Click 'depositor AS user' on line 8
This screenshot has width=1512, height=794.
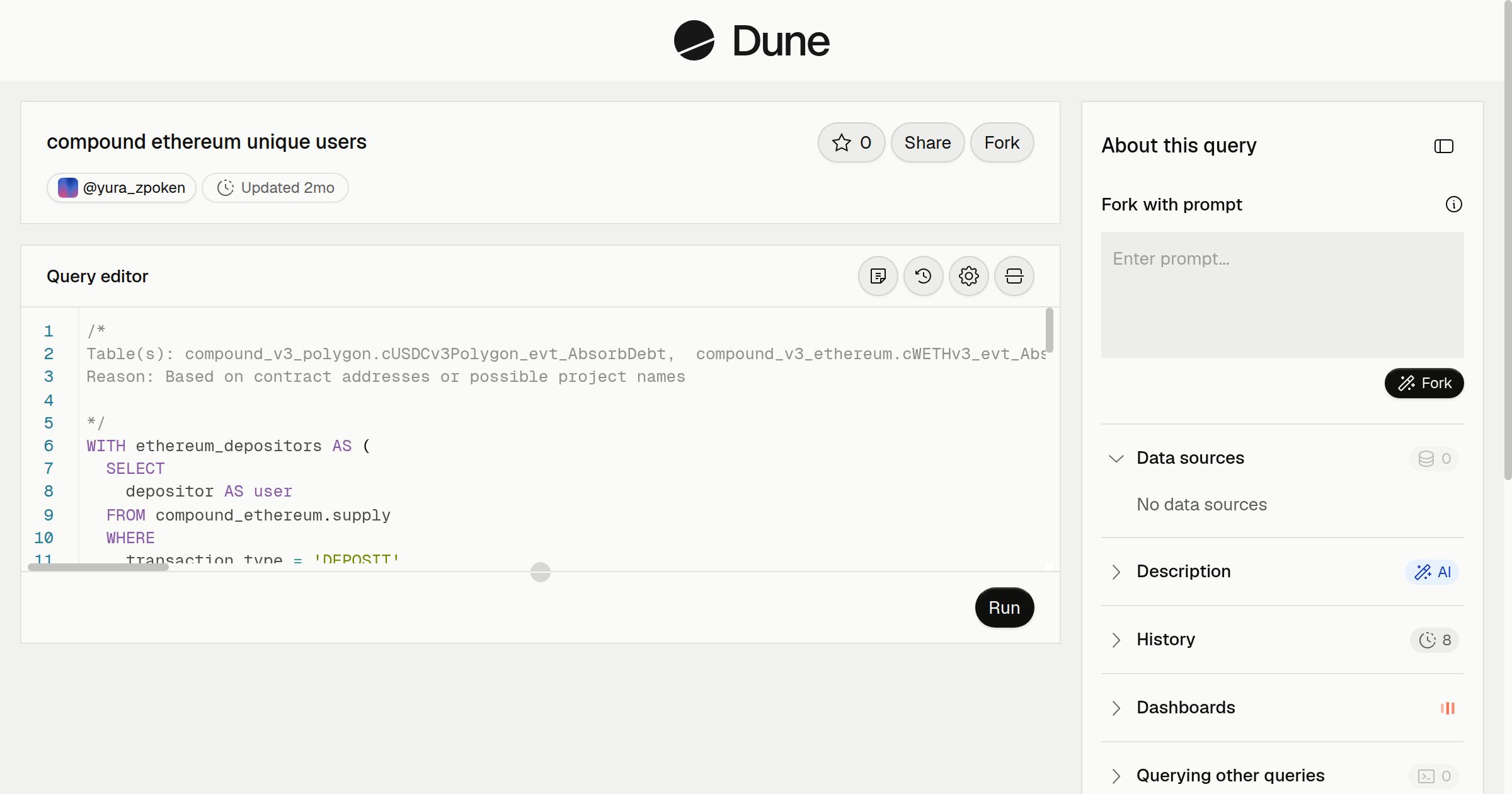pyautogui.click(x=209, y=492)
